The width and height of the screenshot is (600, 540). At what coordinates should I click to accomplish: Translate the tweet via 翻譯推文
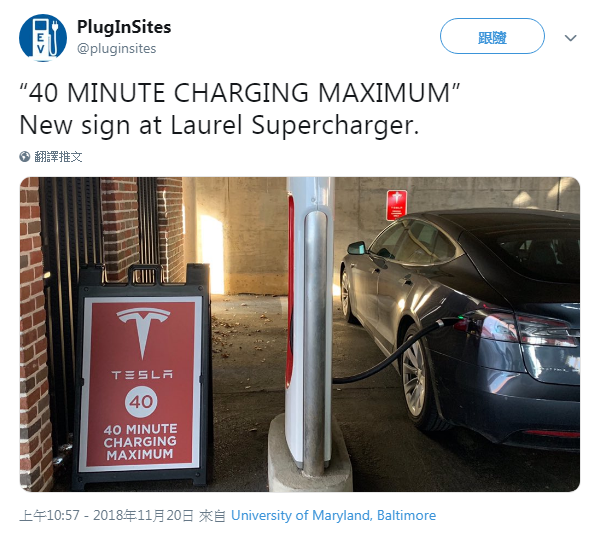tap(58, 157)
